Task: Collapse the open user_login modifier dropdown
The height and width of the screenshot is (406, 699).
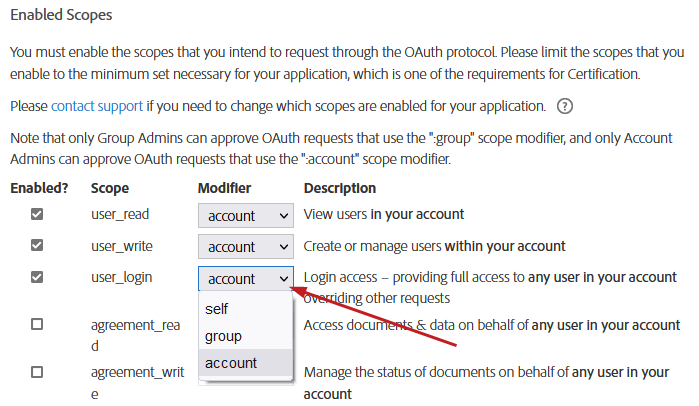Action: pos(245,278)
